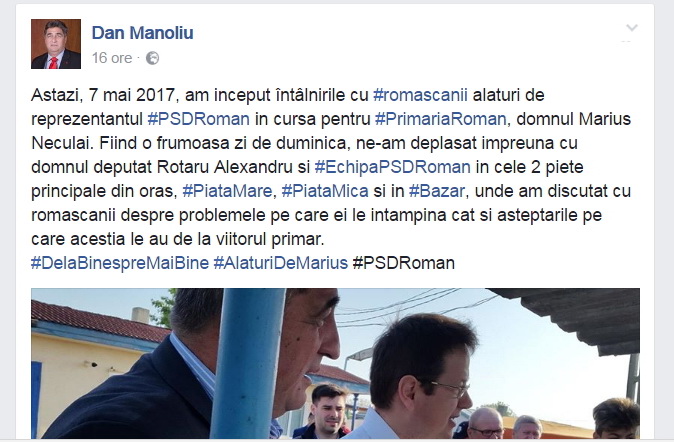Open the #Bazar hashtag

(x=437, y=191)
